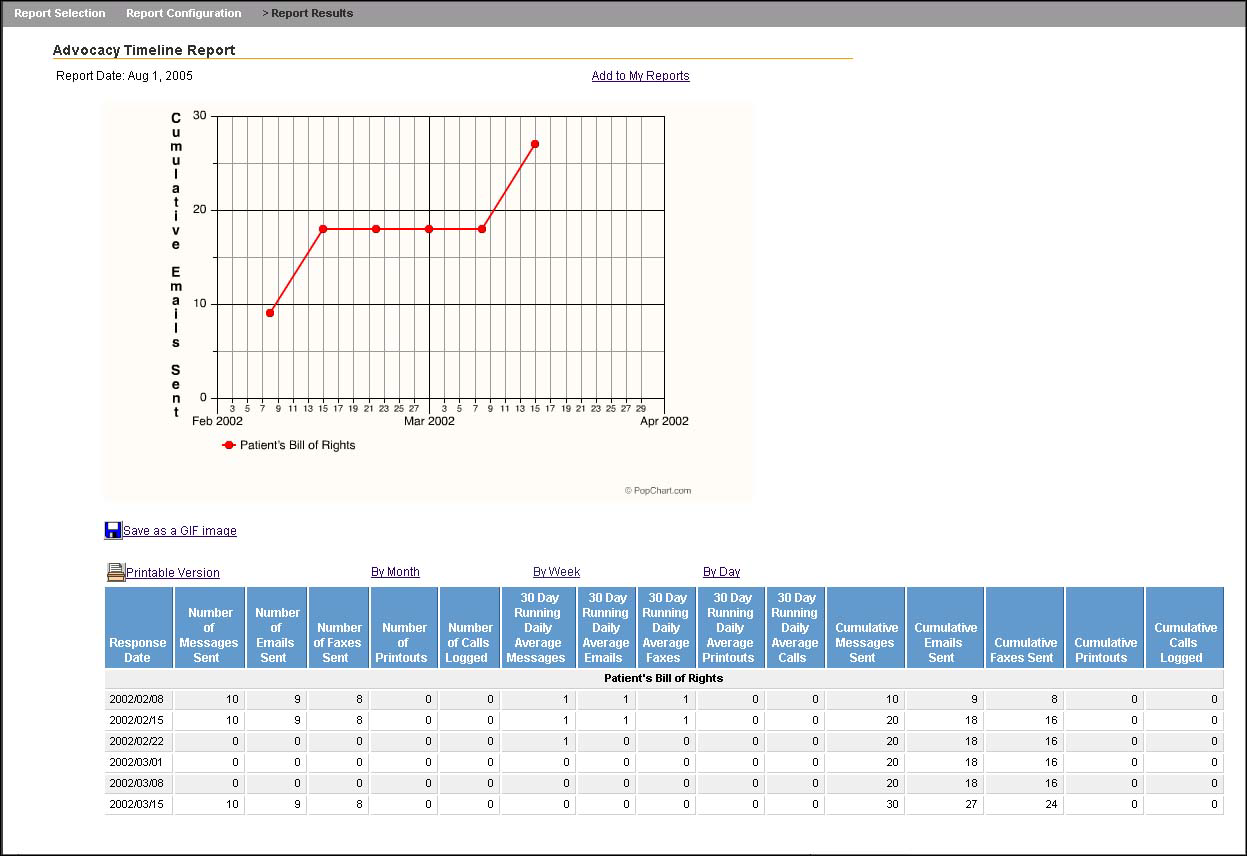This screenshot has width=1247, height=856.
Task: Select the Cumulative Printouts column header
Action: click(x=1105, y=627)
